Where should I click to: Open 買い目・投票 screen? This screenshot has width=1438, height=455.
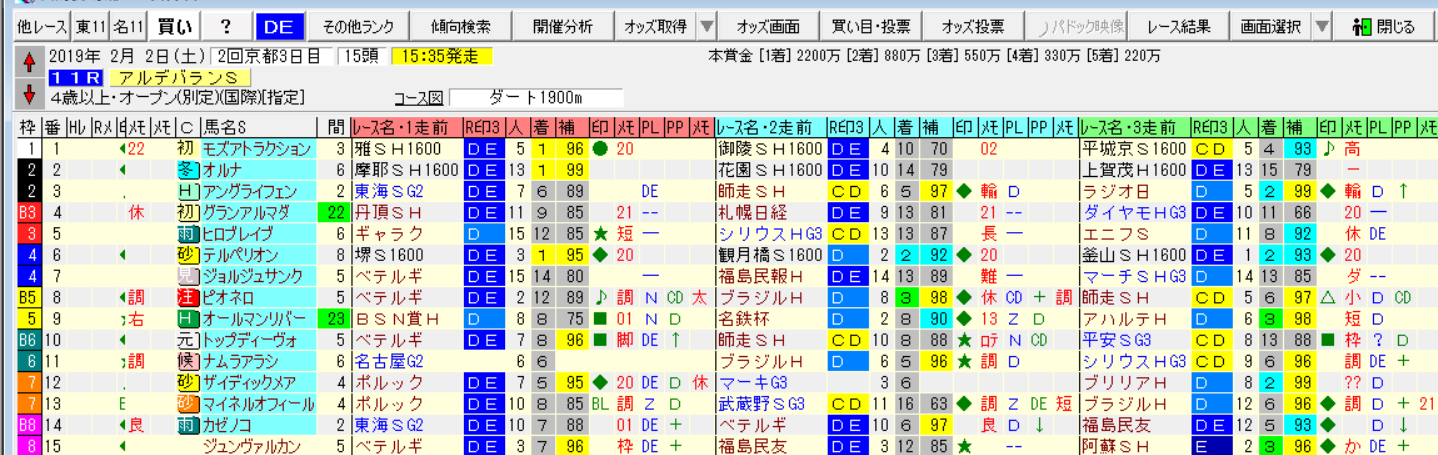(869, 27)
